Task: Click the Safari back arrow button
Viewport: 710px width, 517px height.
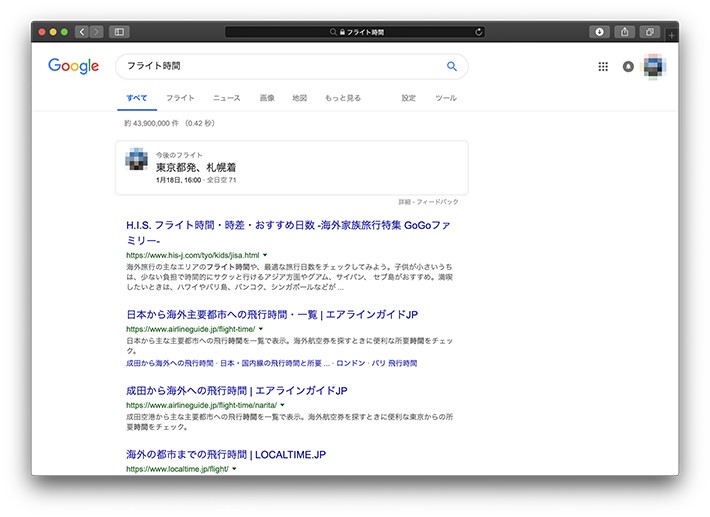Action: pyautogui.click(x=82, y=32)
